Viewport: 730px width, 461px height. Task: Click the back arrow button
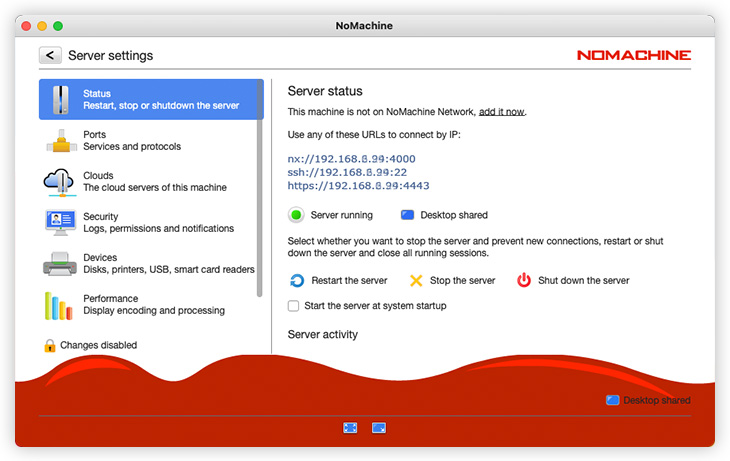pos(50,55)
